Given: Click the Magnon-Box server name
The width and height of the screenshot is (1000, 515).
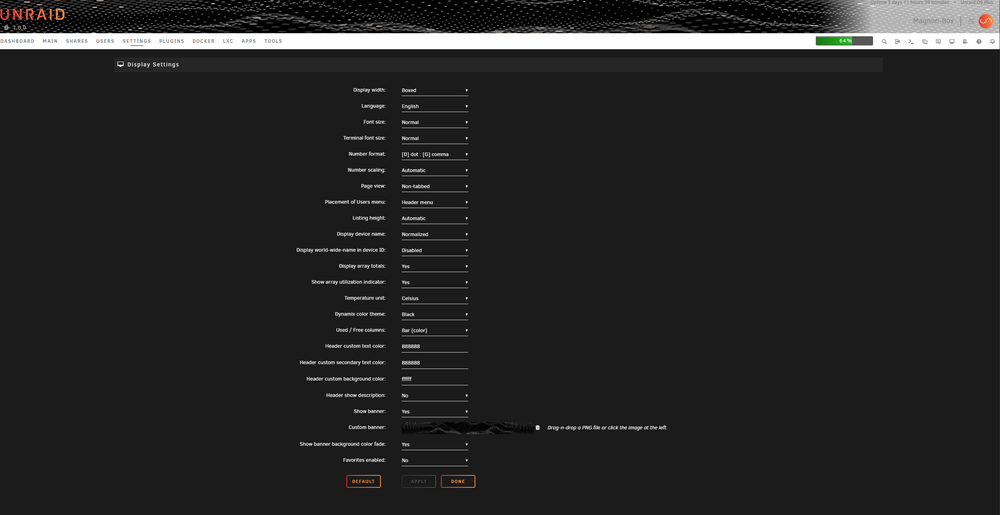Looking at the screenshot, I should click(x=933, y=21).
